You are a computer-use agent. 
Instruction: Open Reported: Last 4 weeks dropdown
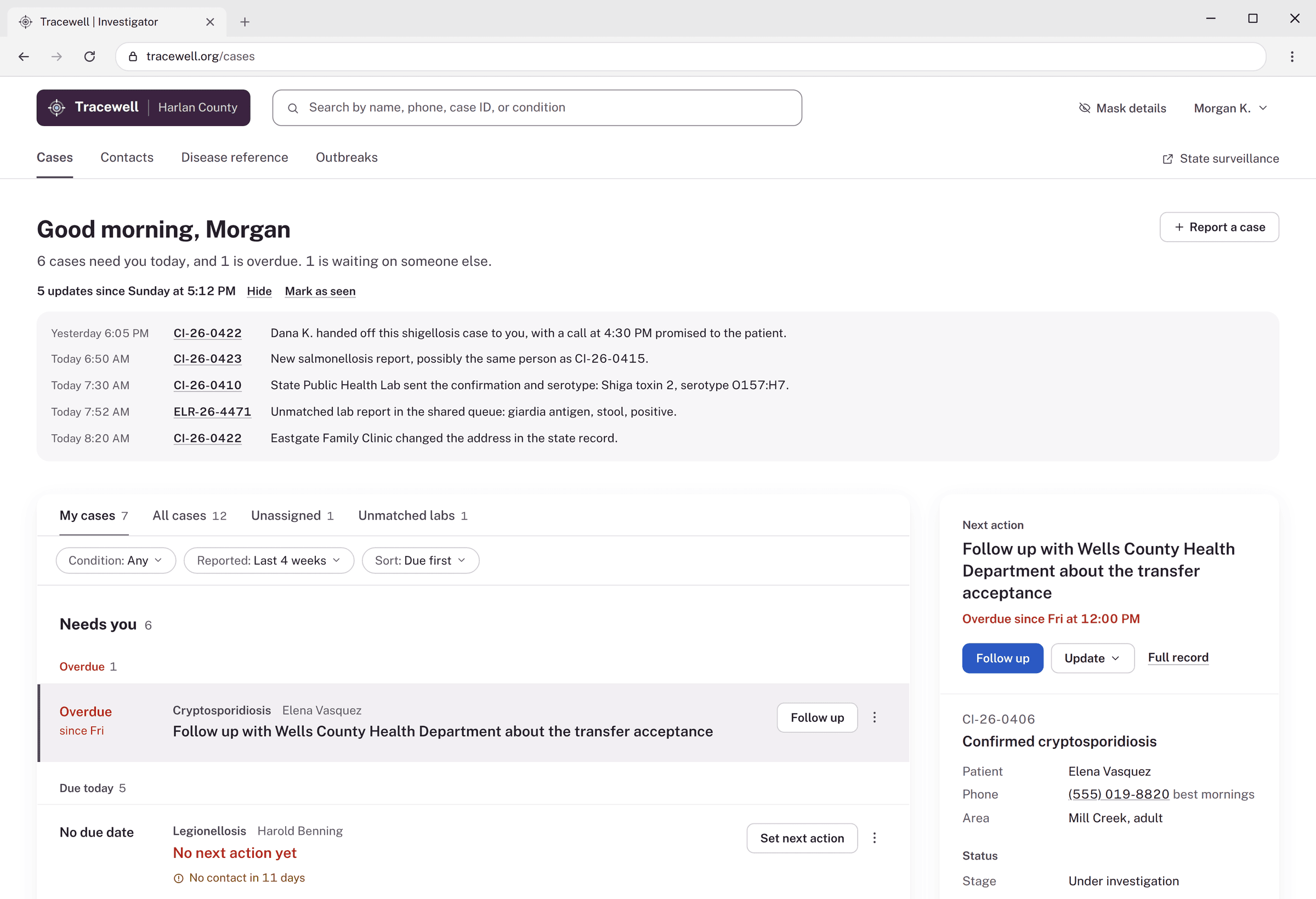click(269, 560)
